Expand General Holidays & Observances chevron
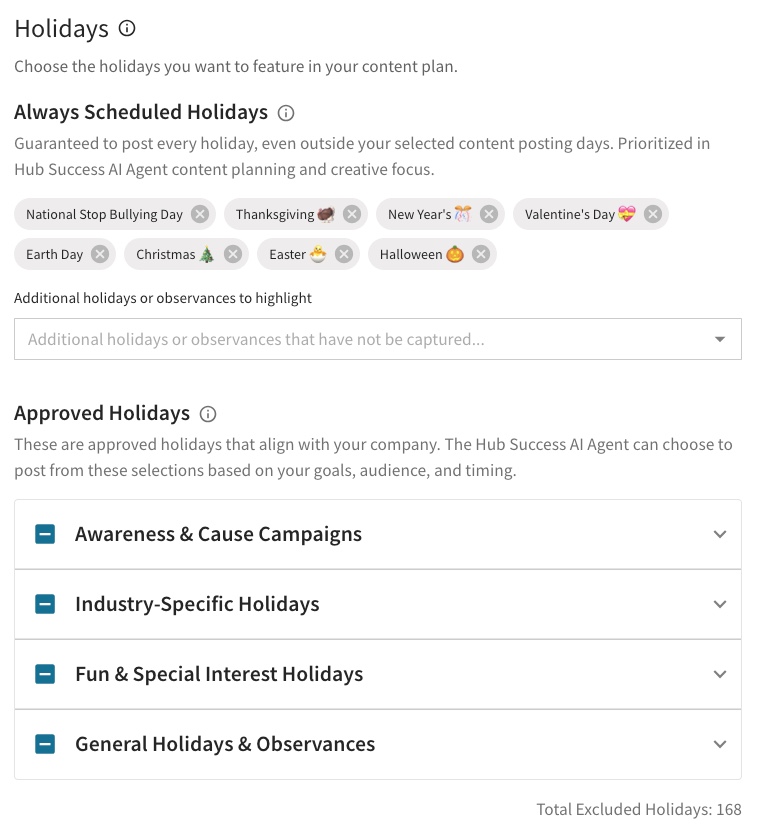The height and width of the screenshot is (827, 758). (720, 744)
